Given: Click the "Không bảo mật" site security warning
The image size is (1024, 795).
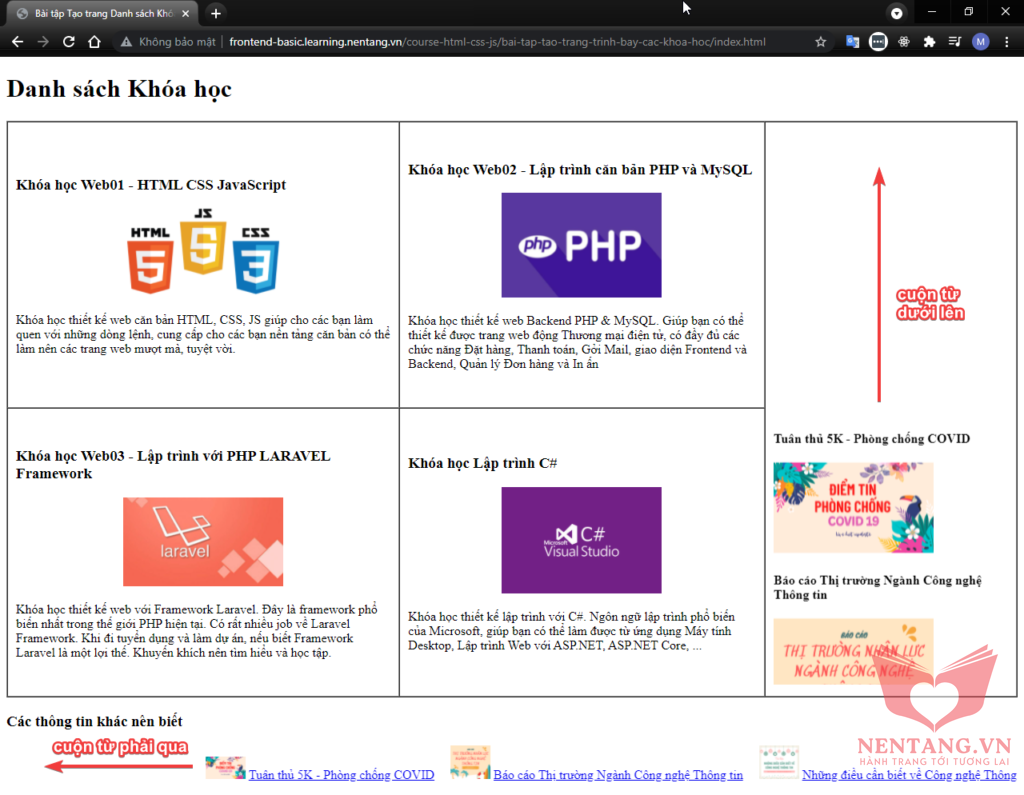Looking at the screenshot, I should 168,42.
